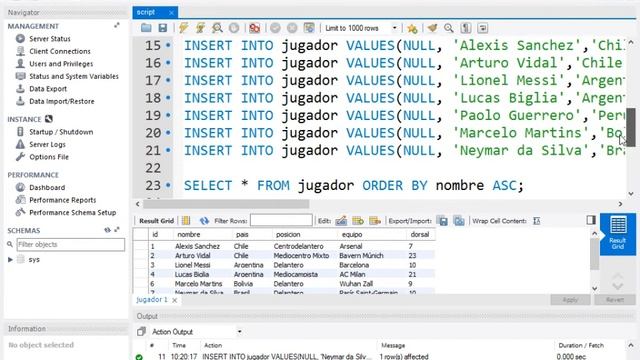Switch to the script editor tab

tap(146, 12)
